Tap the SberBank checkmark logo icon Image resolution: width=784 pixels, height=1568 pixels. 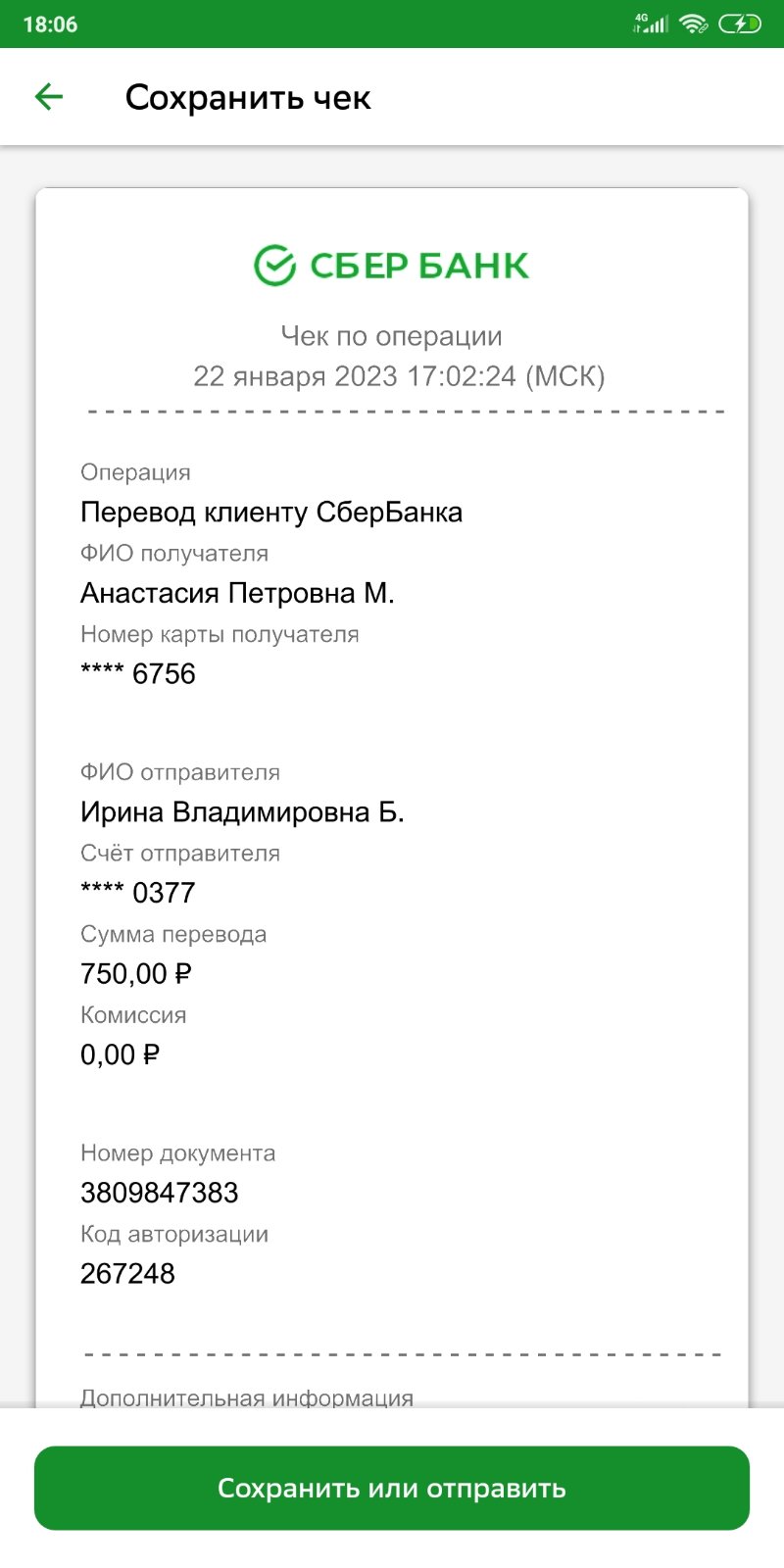point(274,265)
